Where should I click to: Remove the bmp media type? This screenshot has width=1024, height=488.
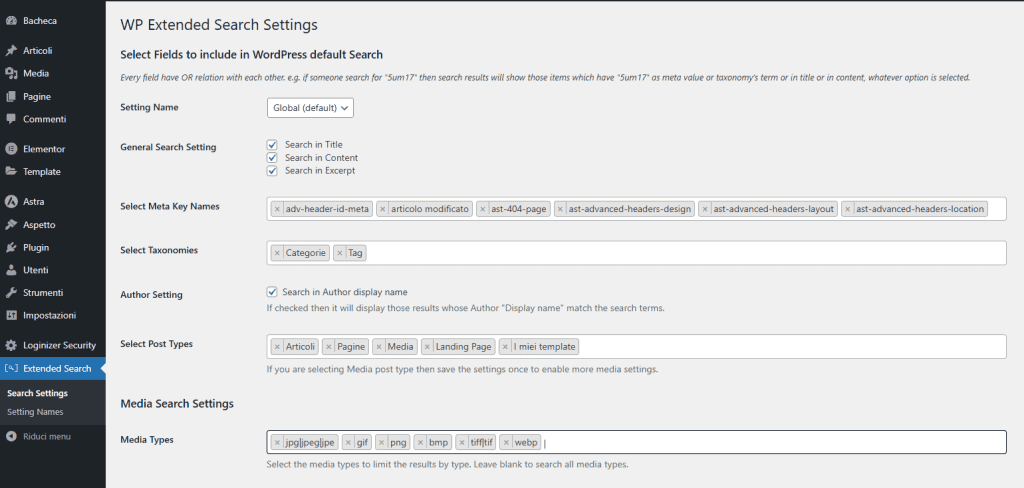(420, 442)
